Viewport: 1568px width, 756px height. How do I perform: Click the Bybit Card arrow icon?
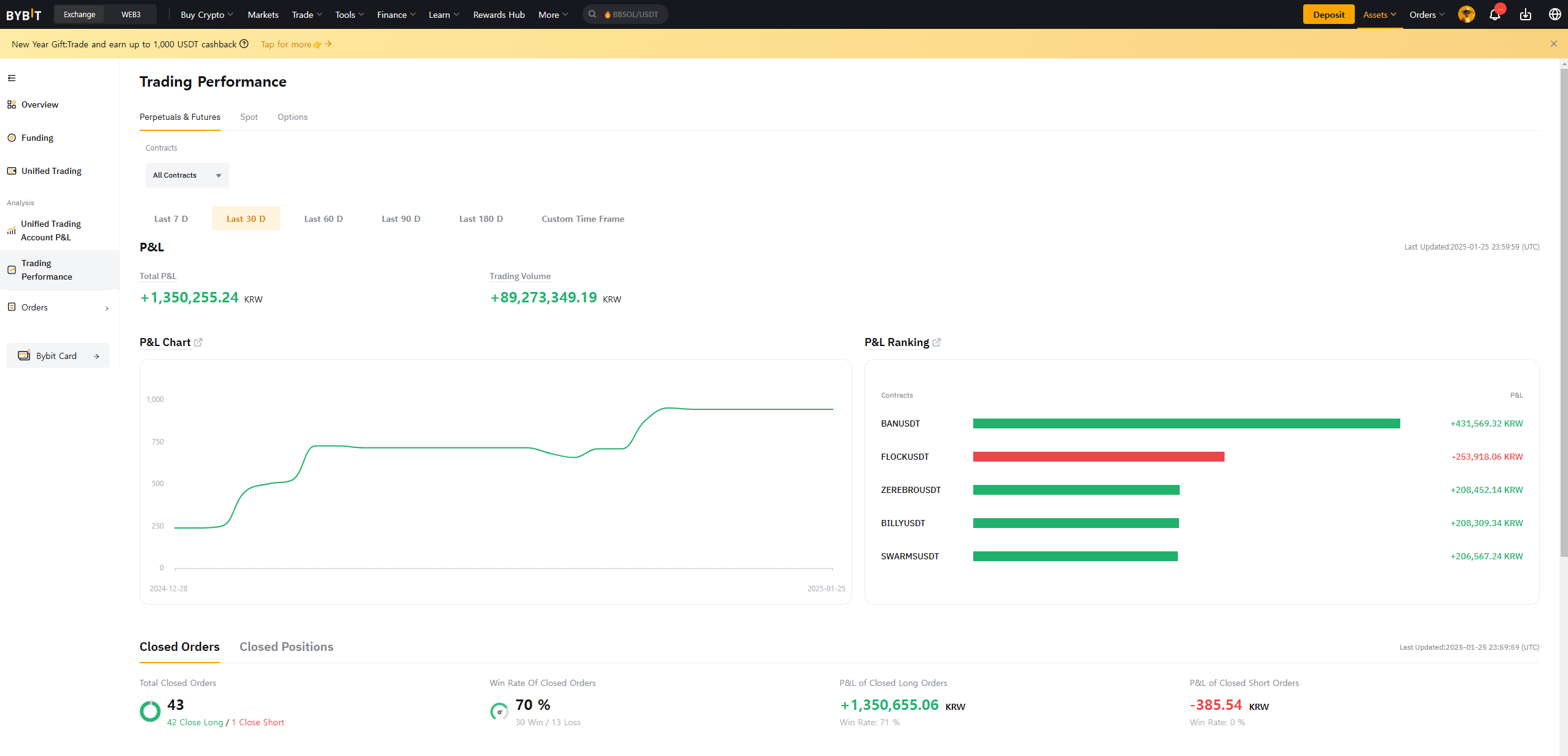[96, 356]
